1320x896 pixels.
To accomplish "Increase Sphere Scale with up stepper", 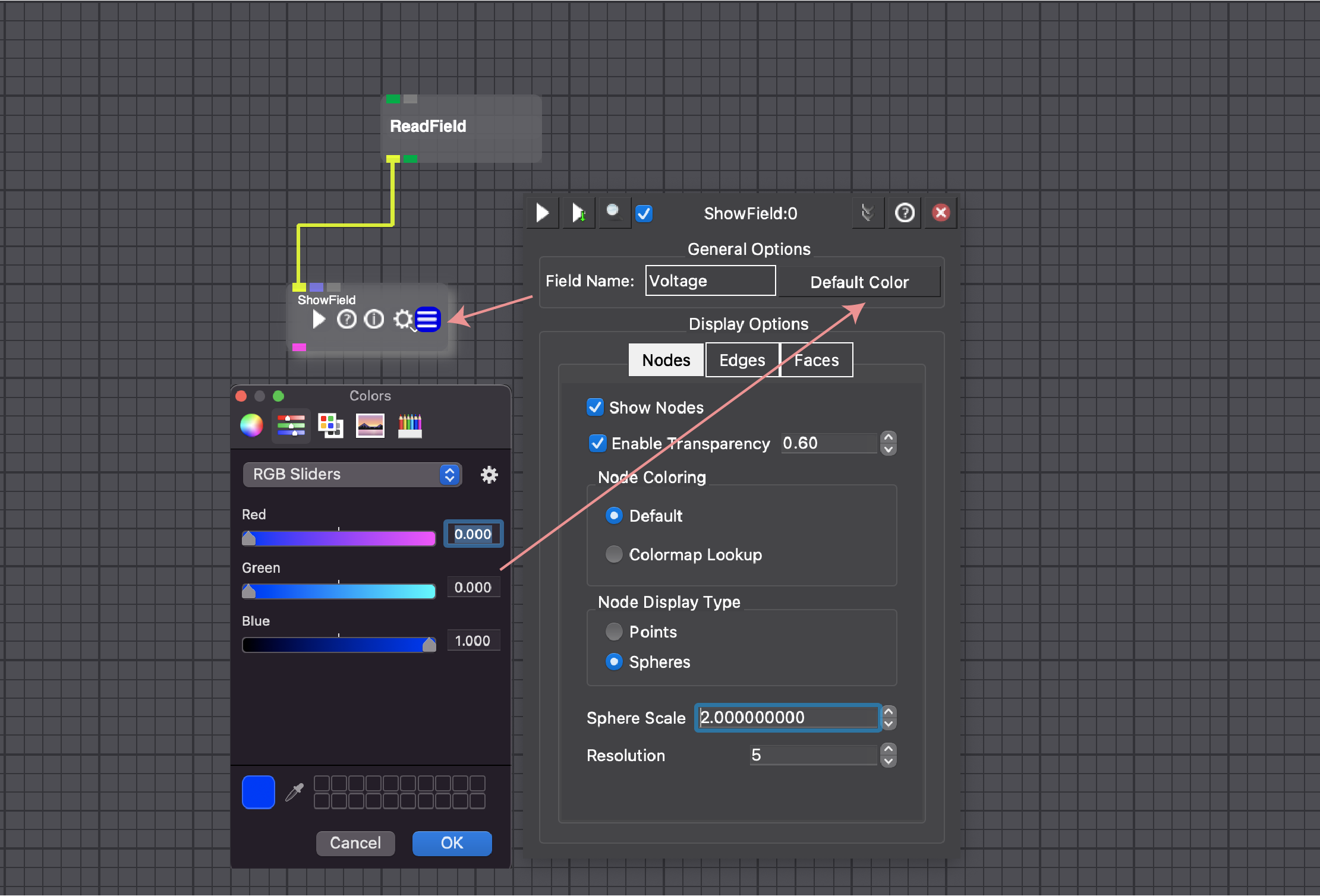I will pos(889,712).
